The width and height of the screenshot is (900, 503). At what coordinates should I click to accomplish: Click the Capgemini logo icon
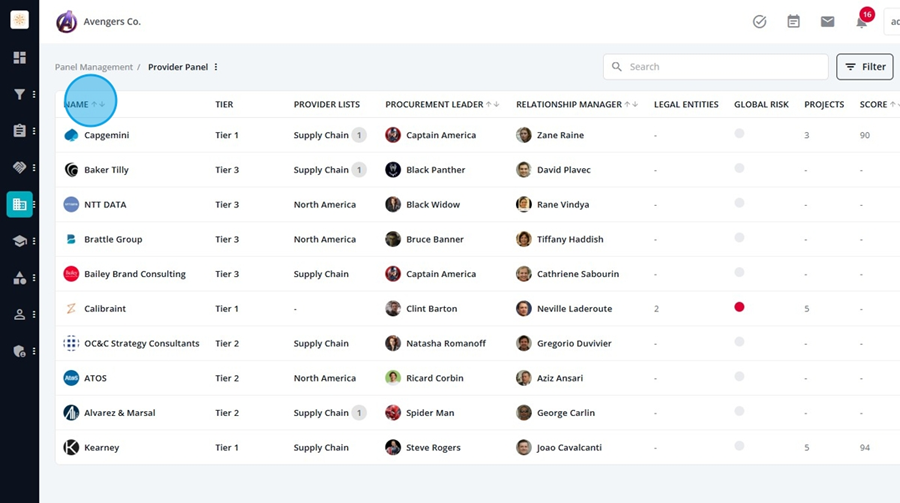pos(71,136)
